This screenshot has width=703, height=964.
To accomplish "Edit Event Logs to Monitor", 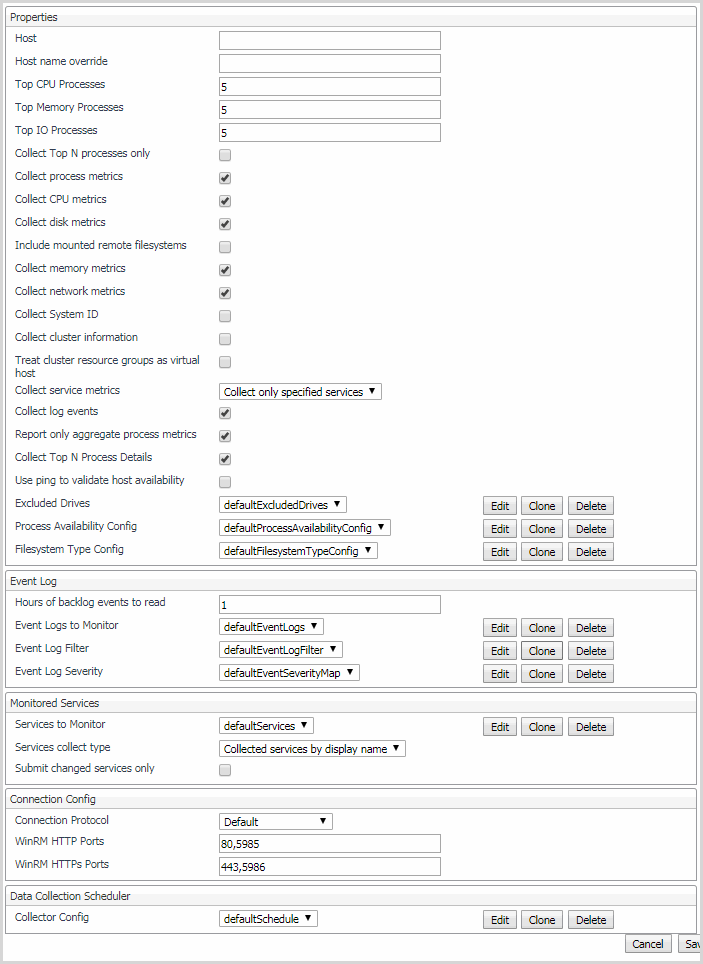I will click(x=500, y=628).
